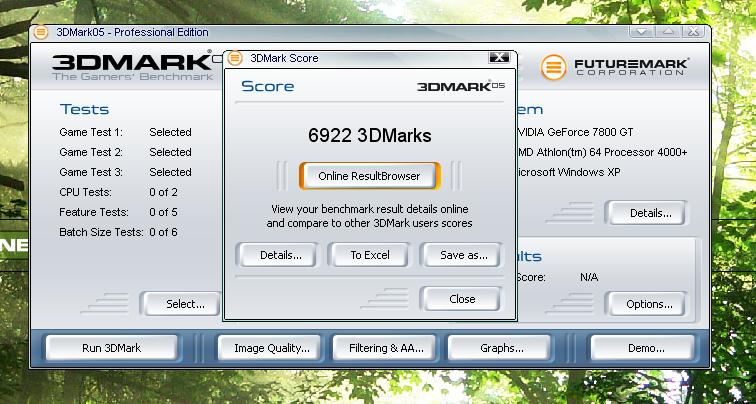Close the 3DMark Score dialog via Close button
Screen dimensions: 756x404
pos(462,299)
